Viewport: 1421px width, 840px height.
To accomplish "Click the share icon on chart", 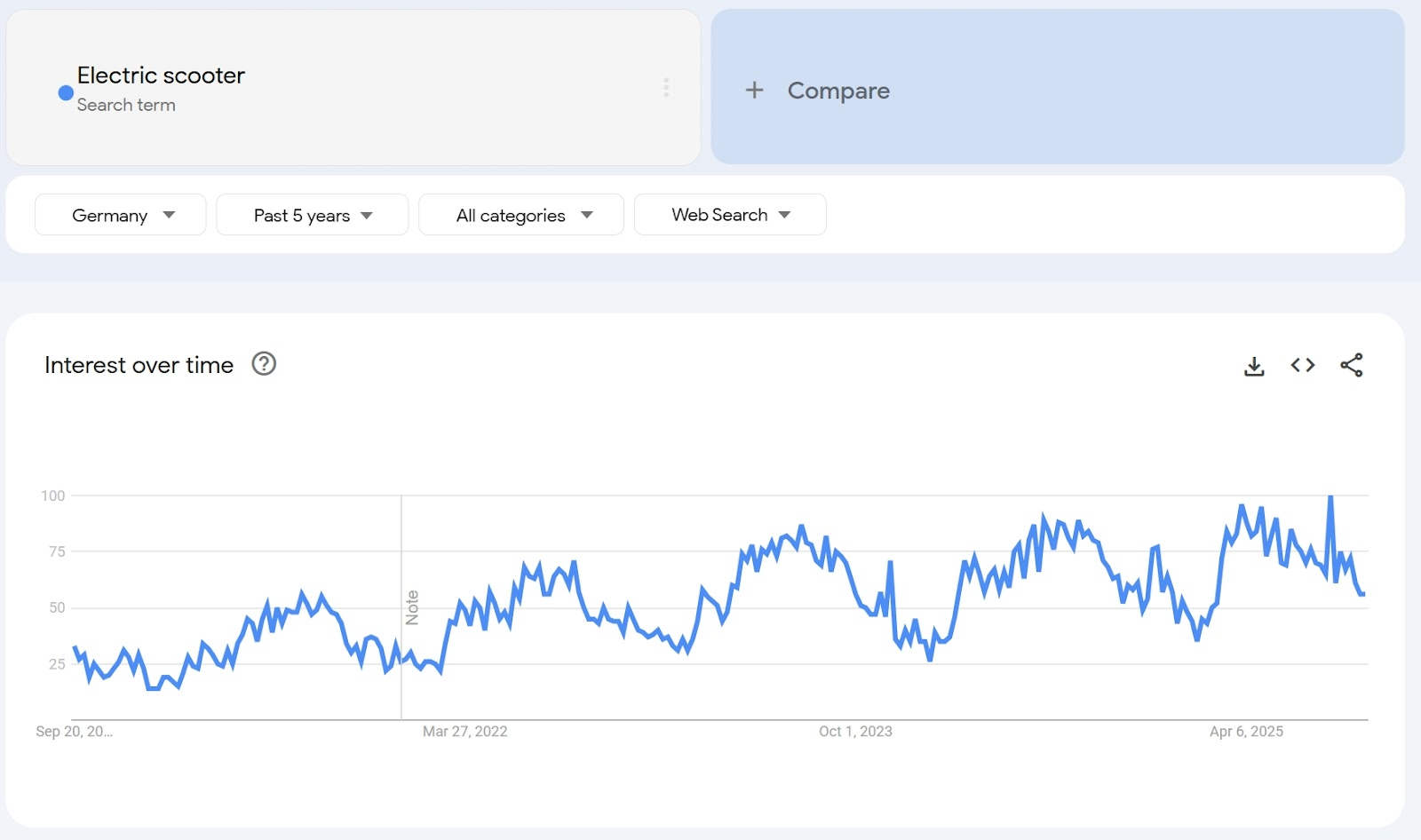I will point(1351,365).
